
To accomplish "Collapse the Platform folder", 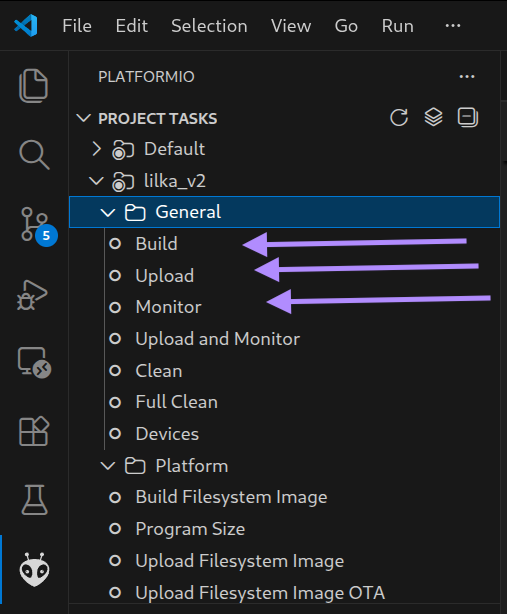I will pos(108,466).
